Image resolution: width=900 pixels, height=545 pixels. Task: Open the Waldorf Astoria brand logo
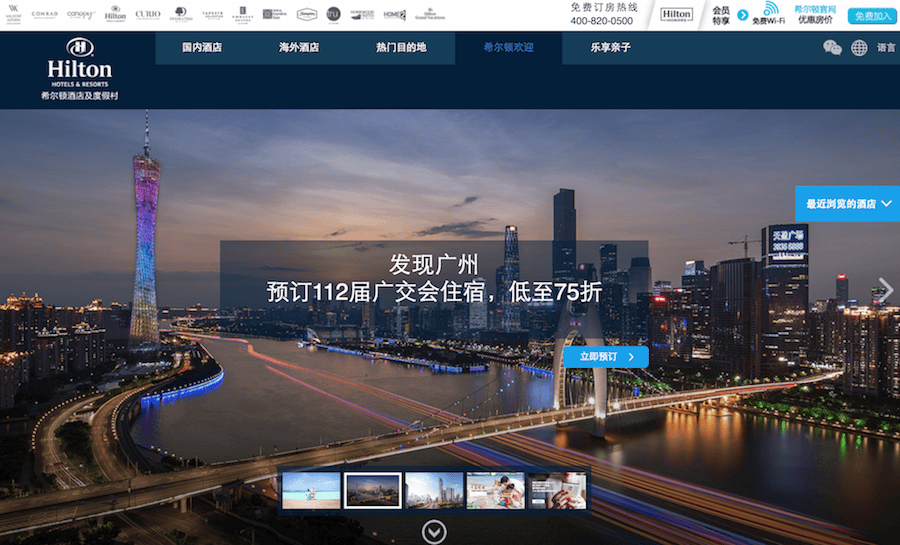coord(14,14)
